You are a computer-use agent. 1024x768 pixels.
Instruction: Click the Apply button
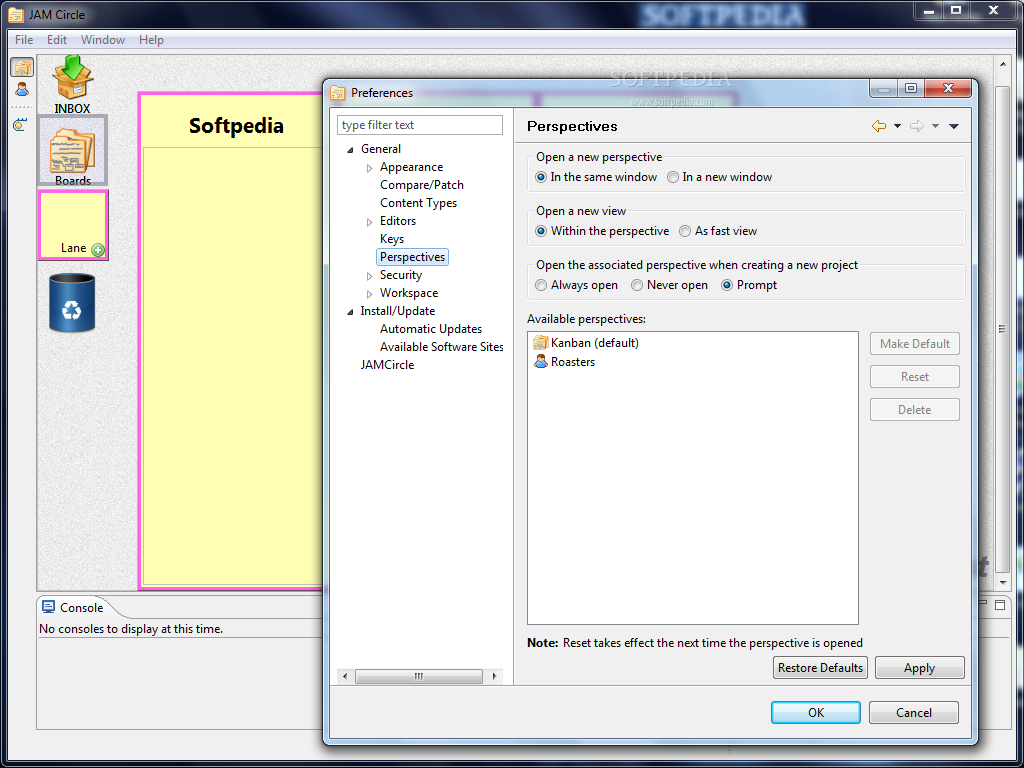[x=920, y=667]
